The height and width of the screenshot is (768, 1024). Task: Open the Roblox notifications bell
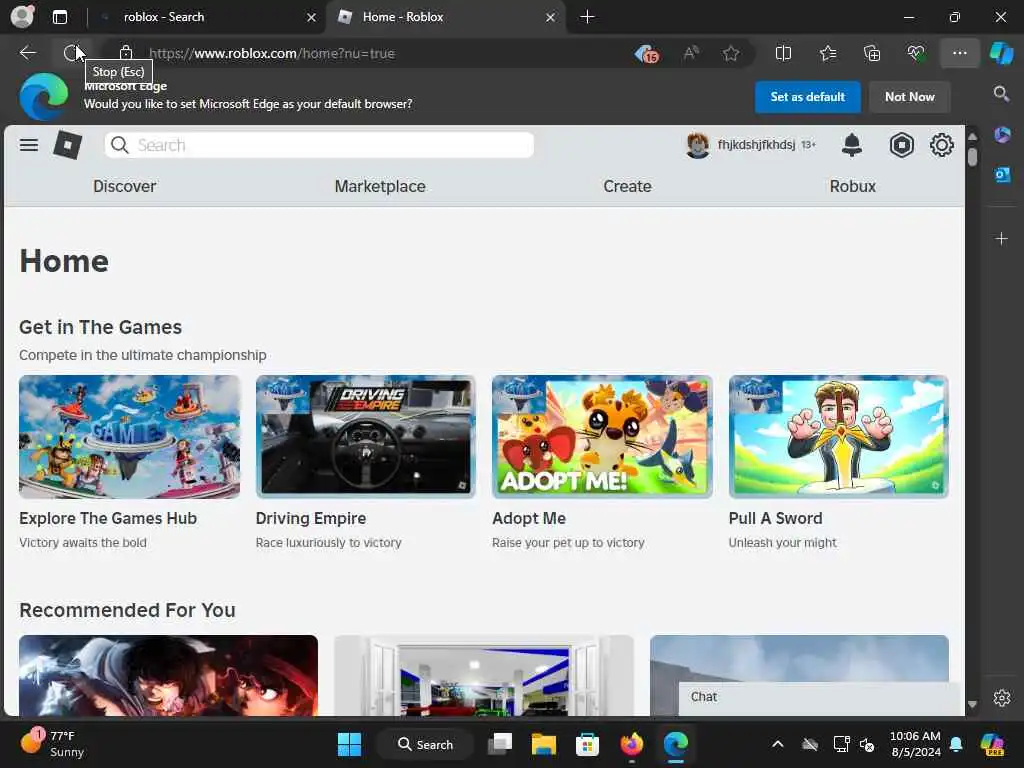(x=852, y=145)
